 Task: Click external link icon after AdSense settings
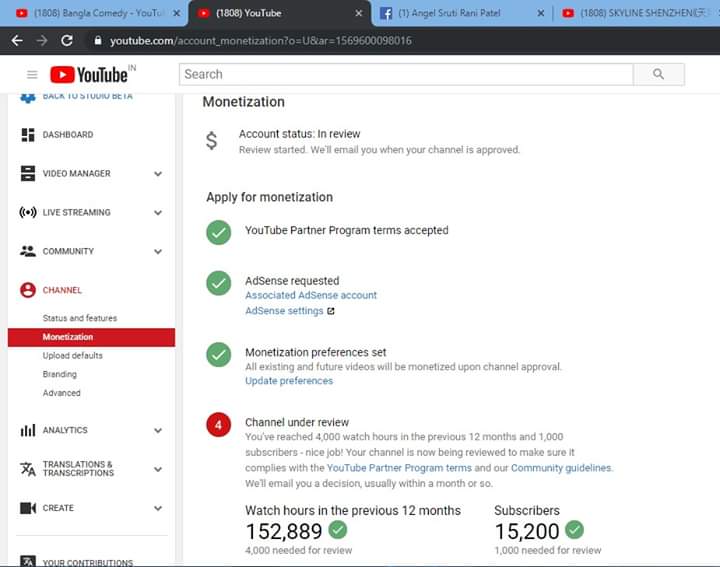point(331,311)
